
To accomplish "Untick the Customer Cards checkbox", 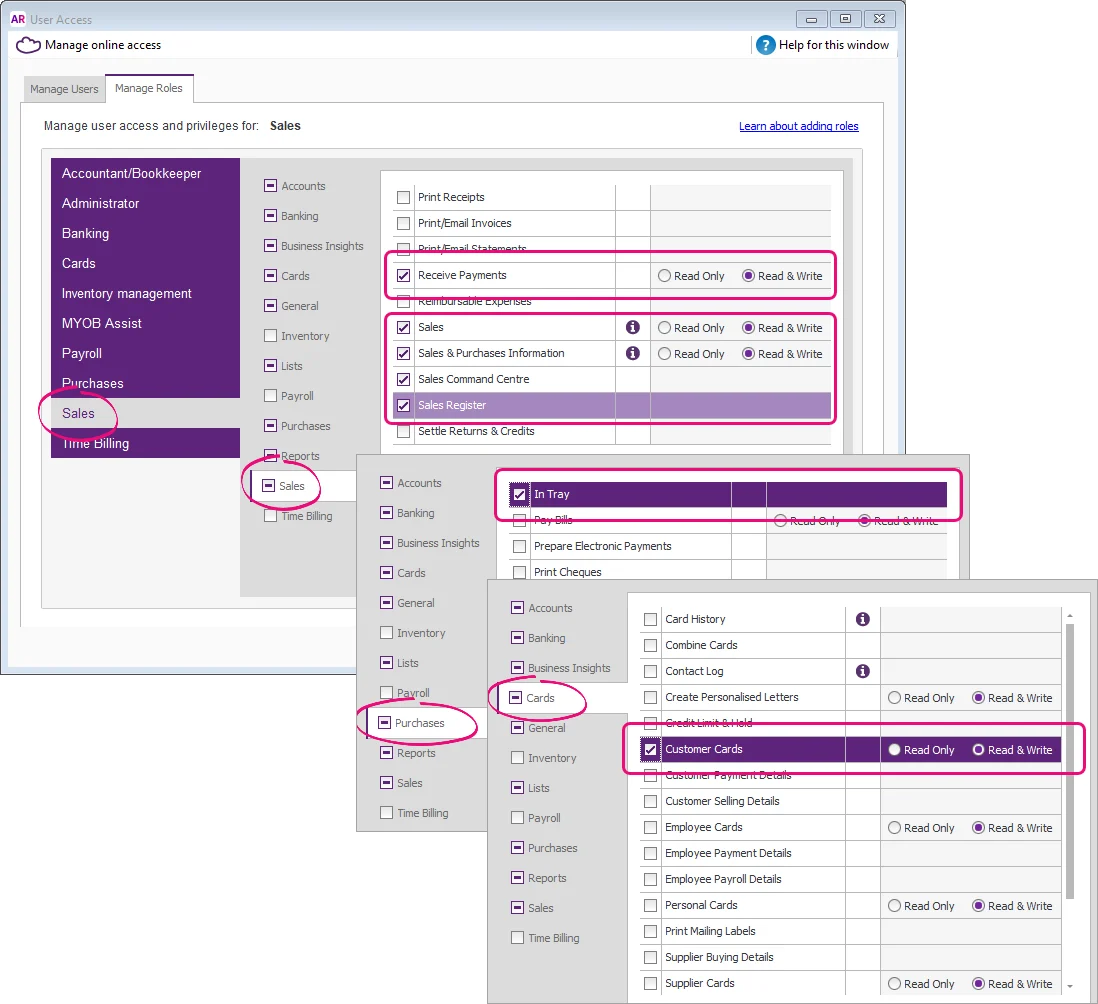I will click(x=651, y=749).
